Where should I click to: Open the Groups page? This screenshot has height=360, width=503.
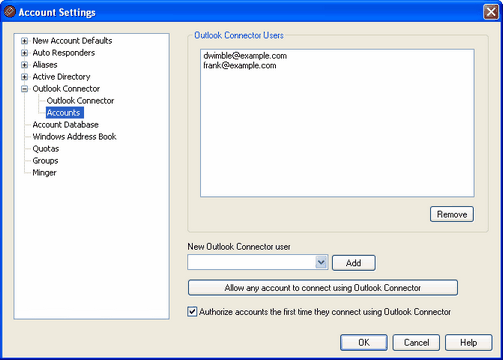click(x=45, y=161)
